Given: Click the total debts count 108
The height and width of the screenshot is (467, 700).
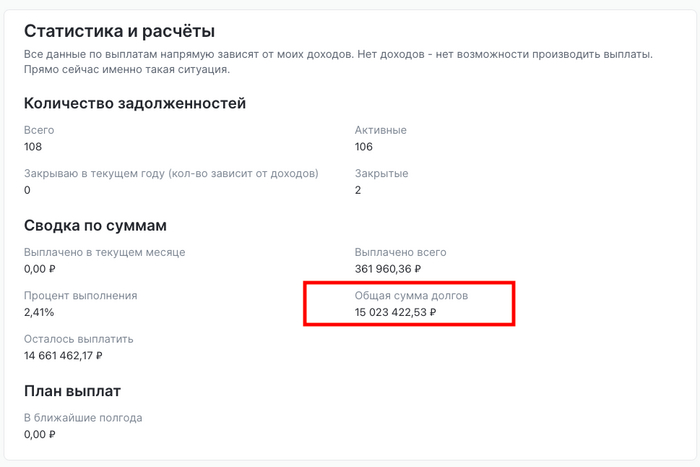Looking at the screenshot, I should pyautogui.click(x=33, y=147).
